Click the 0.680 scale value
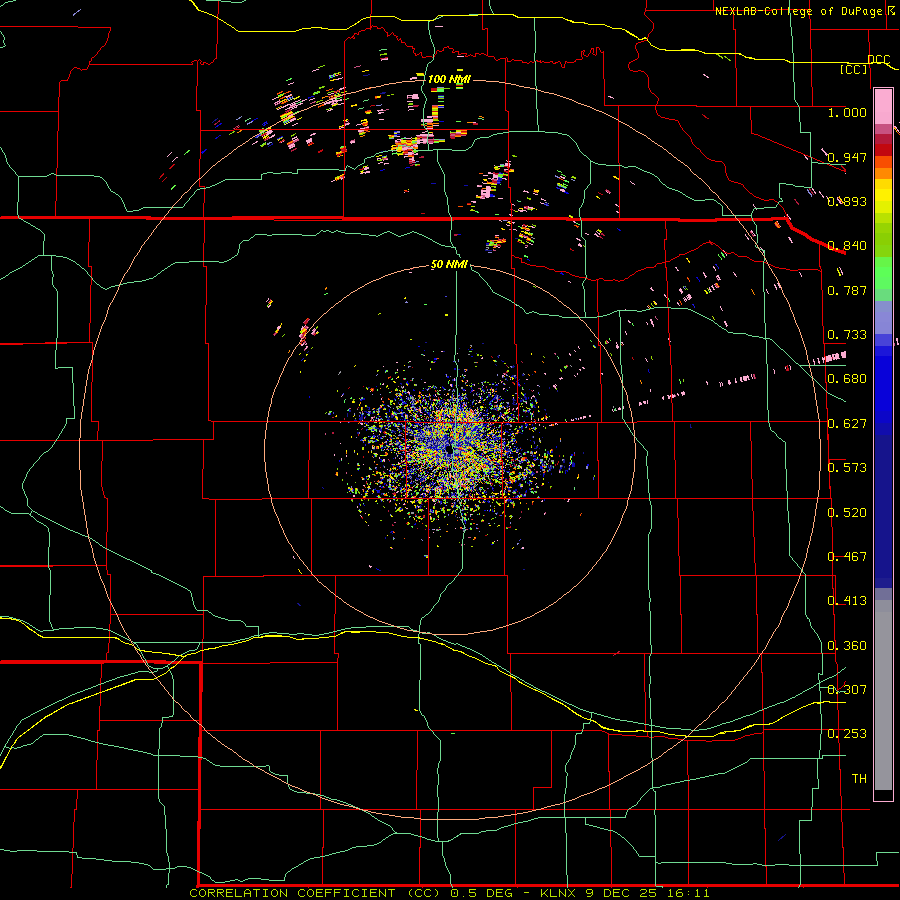Viewport: 900px width, 900px height. [x=847, y=379]
